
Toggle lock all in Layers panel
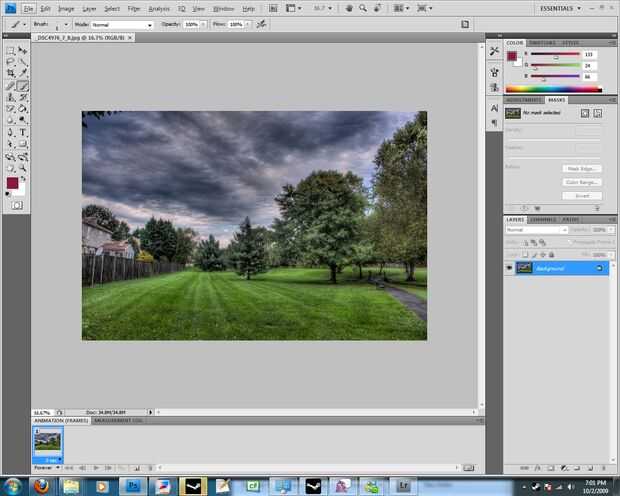tap(552, 255)
